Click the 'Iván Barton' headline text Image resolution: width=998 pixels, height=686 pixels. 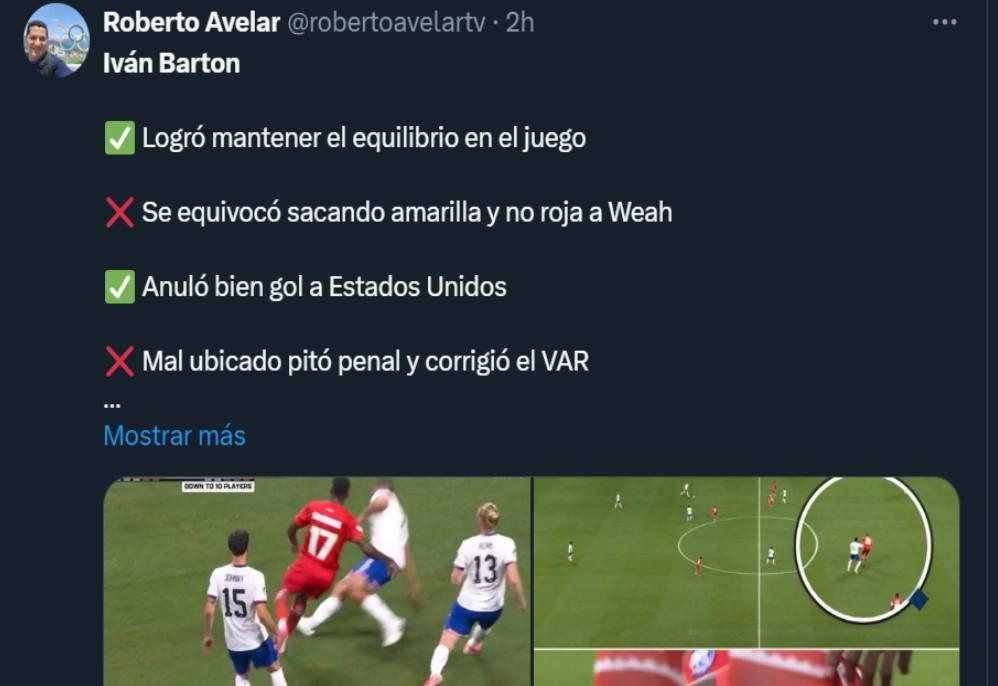(172, 64)
